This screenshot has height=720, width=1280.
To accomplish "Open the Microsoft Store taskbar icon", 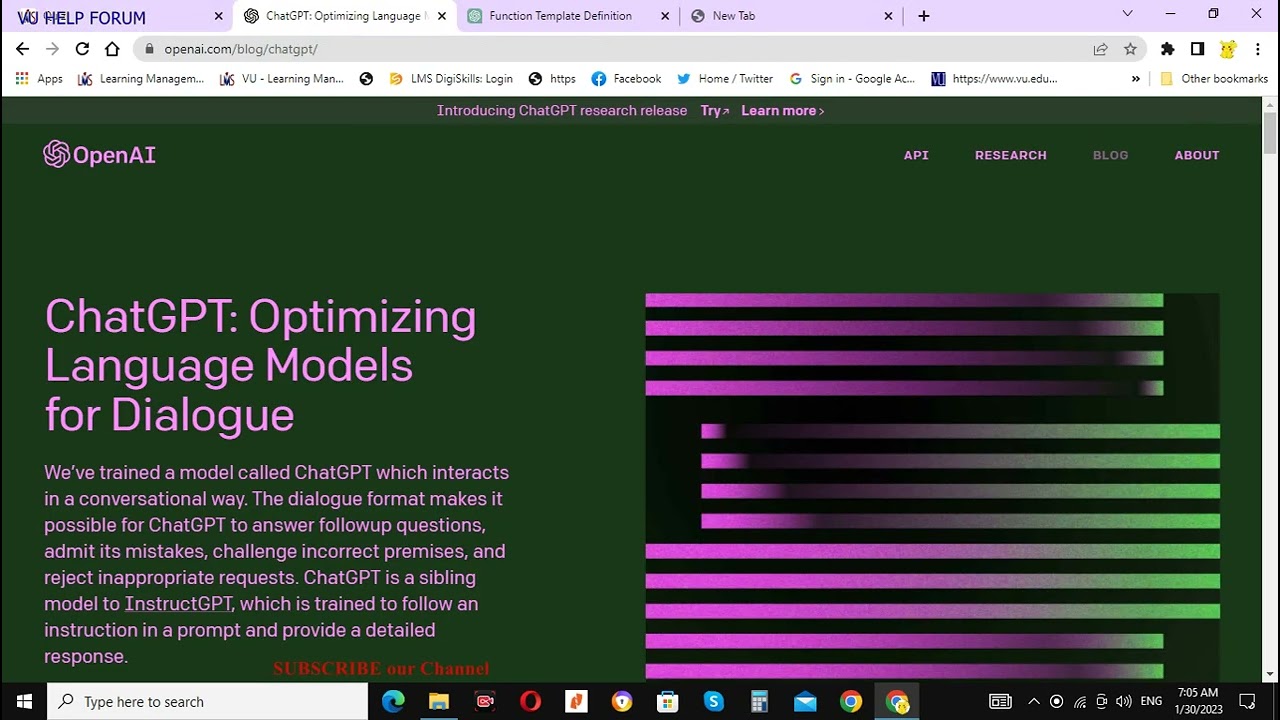I will (x=667, y=701).
